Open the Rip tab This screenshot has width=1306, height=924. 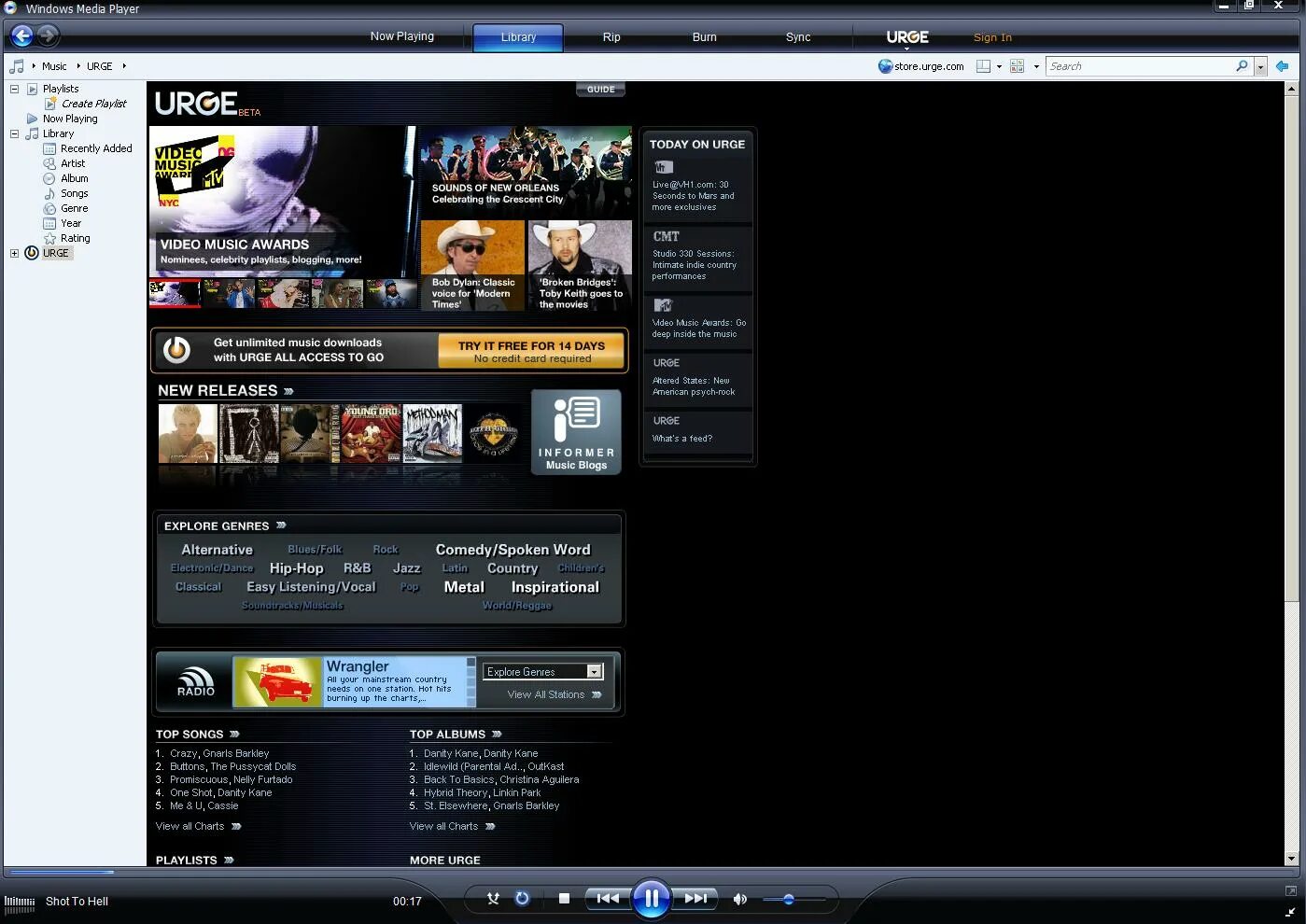[611, 37]
